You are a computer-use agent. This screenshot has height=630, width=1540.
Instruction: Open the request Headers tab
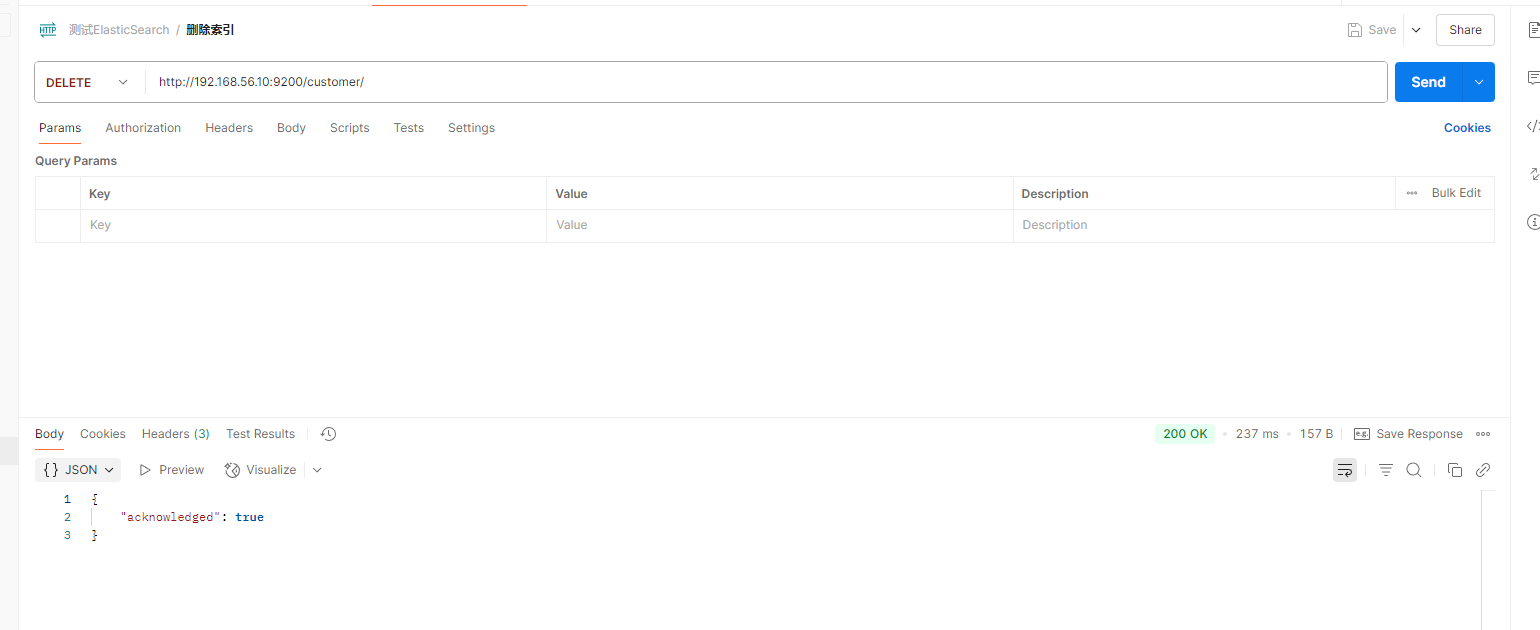point(229,128)
